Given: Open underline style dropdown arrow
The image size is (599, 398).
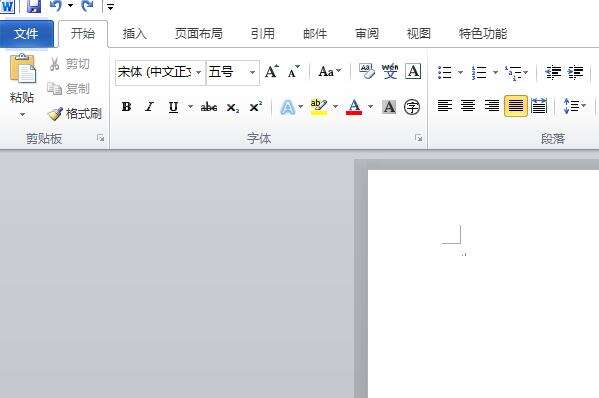Looking at the screenshot, I should tap(190, 107).
